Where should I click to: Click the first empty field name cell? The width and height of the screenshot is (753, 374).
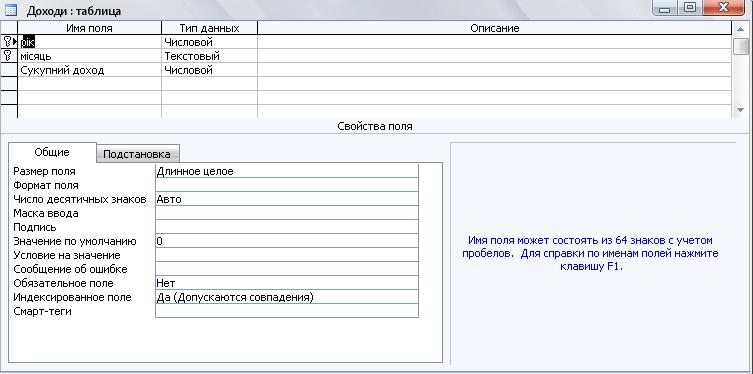pyautogui.click(x=90, y=84)
